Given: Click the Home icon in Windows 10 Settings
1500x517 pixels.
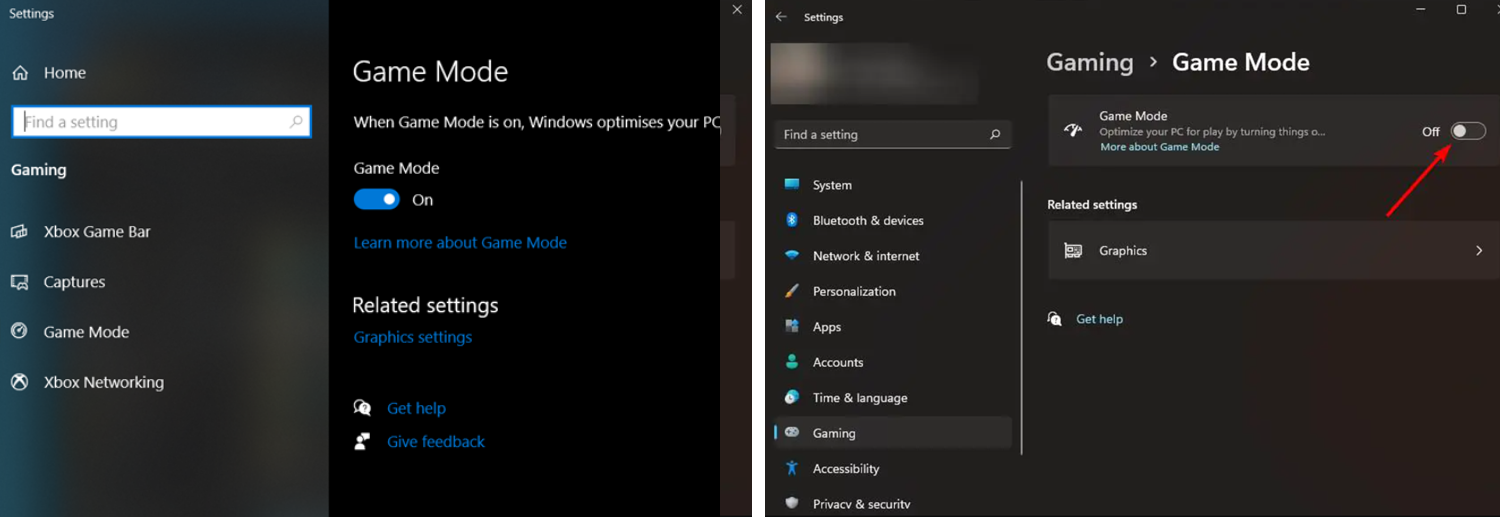Looking at the screenshot, I should click(x=20, y=73).
